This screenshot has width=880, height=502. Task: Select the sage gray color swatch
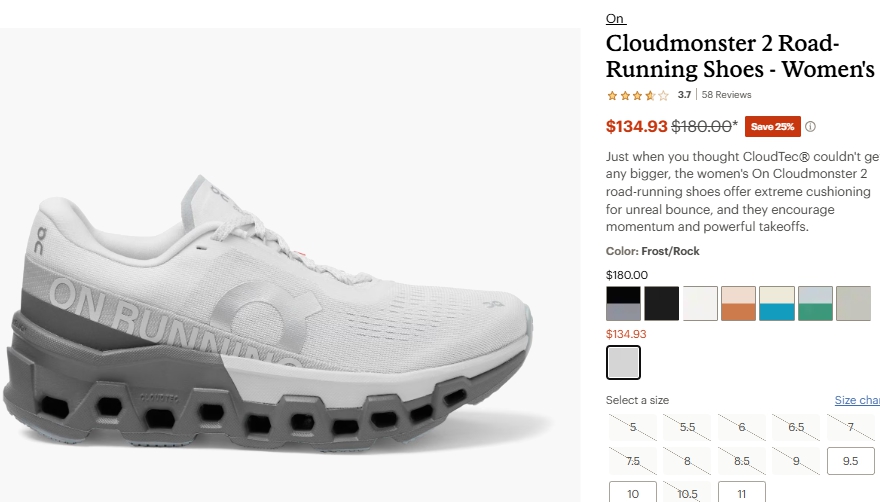click(853, 304)
